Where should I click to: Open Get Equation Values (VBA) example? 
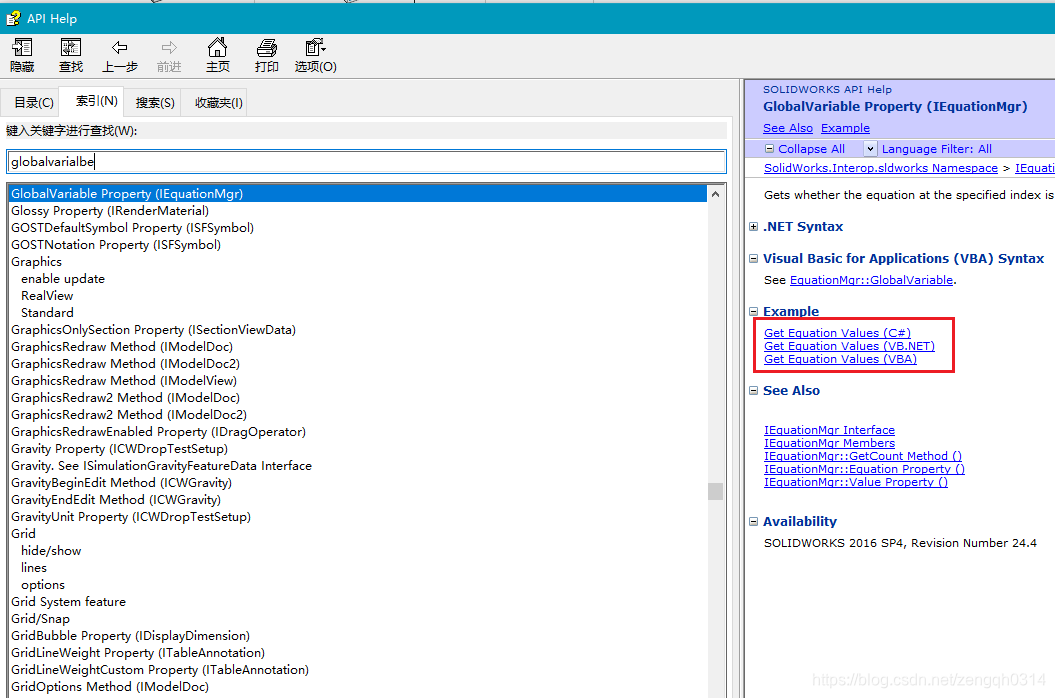click(x=840, y=359)
